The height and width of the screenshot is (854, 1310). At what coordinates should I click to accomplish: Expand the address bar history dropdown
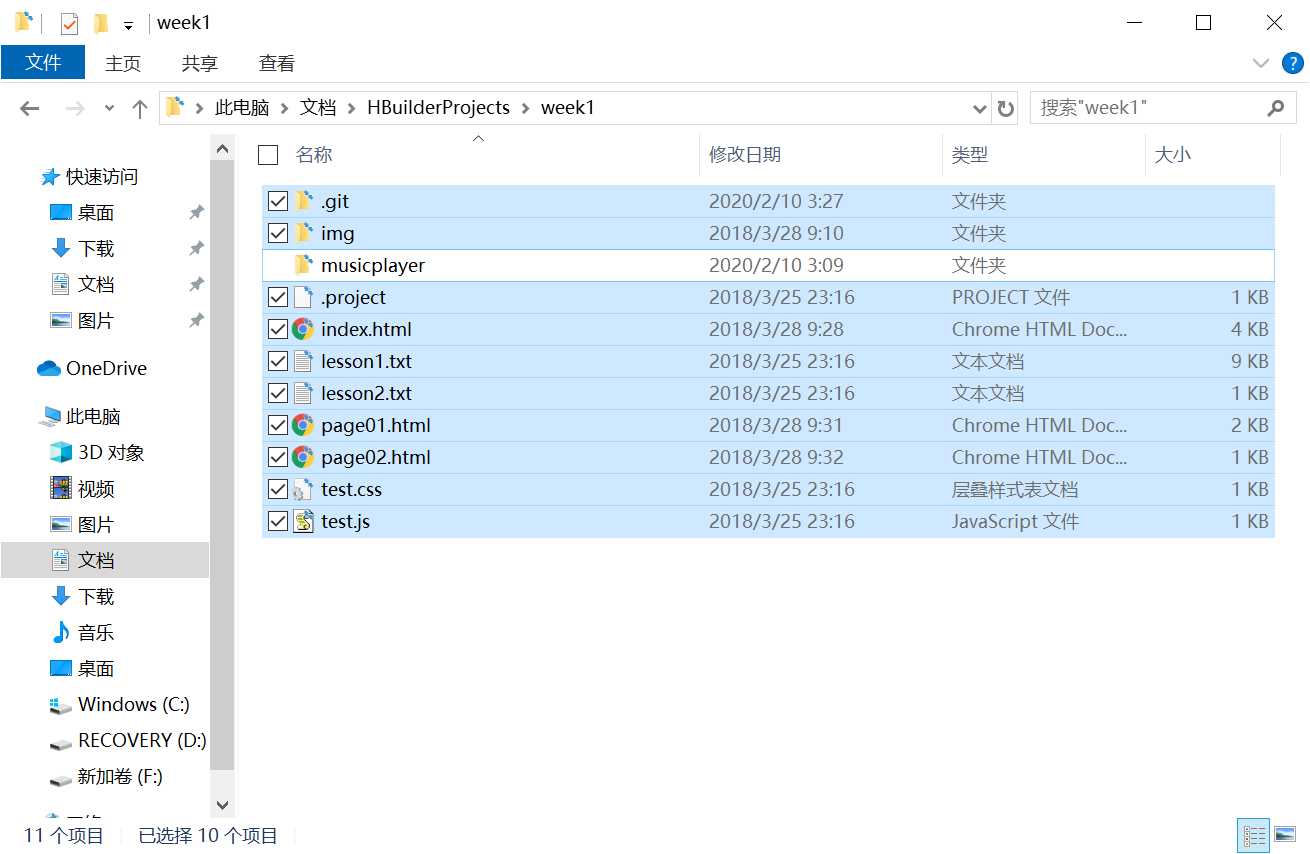[980, 108]
